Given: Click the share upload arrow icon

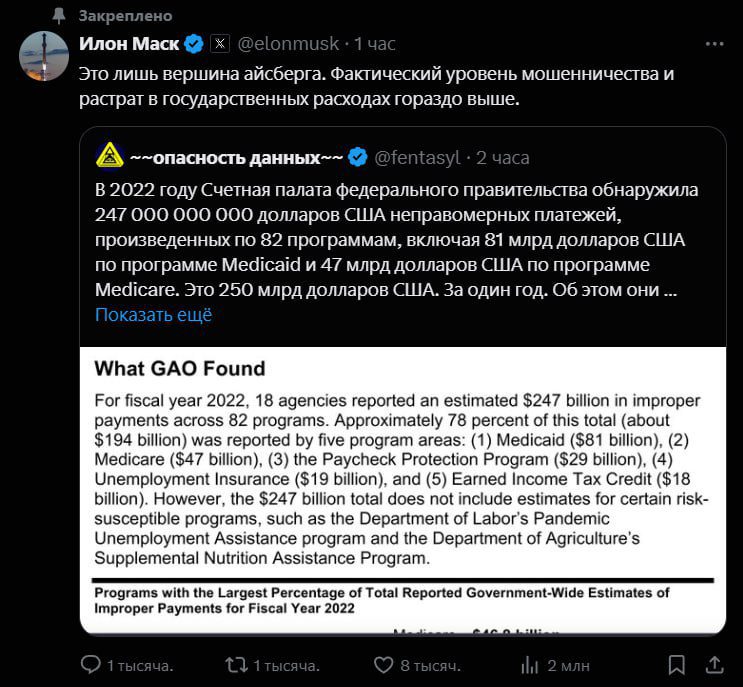Looking at the screenshot, I should click(714, 665).
